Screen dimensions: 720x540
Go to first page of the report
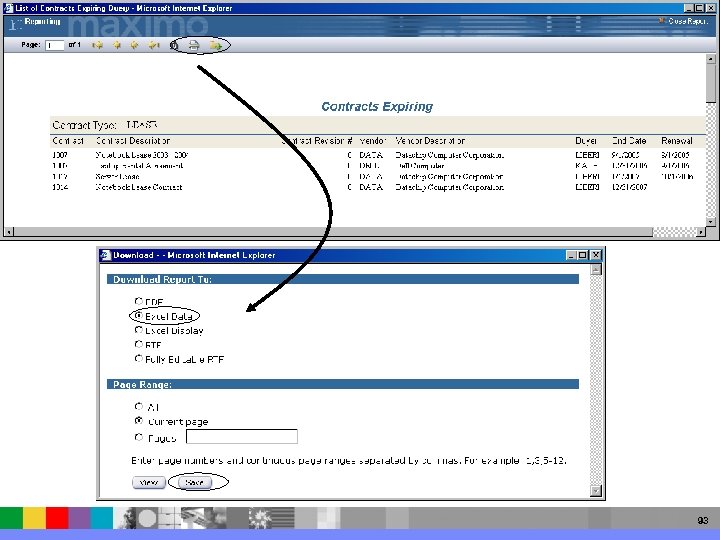coord(97,45)
